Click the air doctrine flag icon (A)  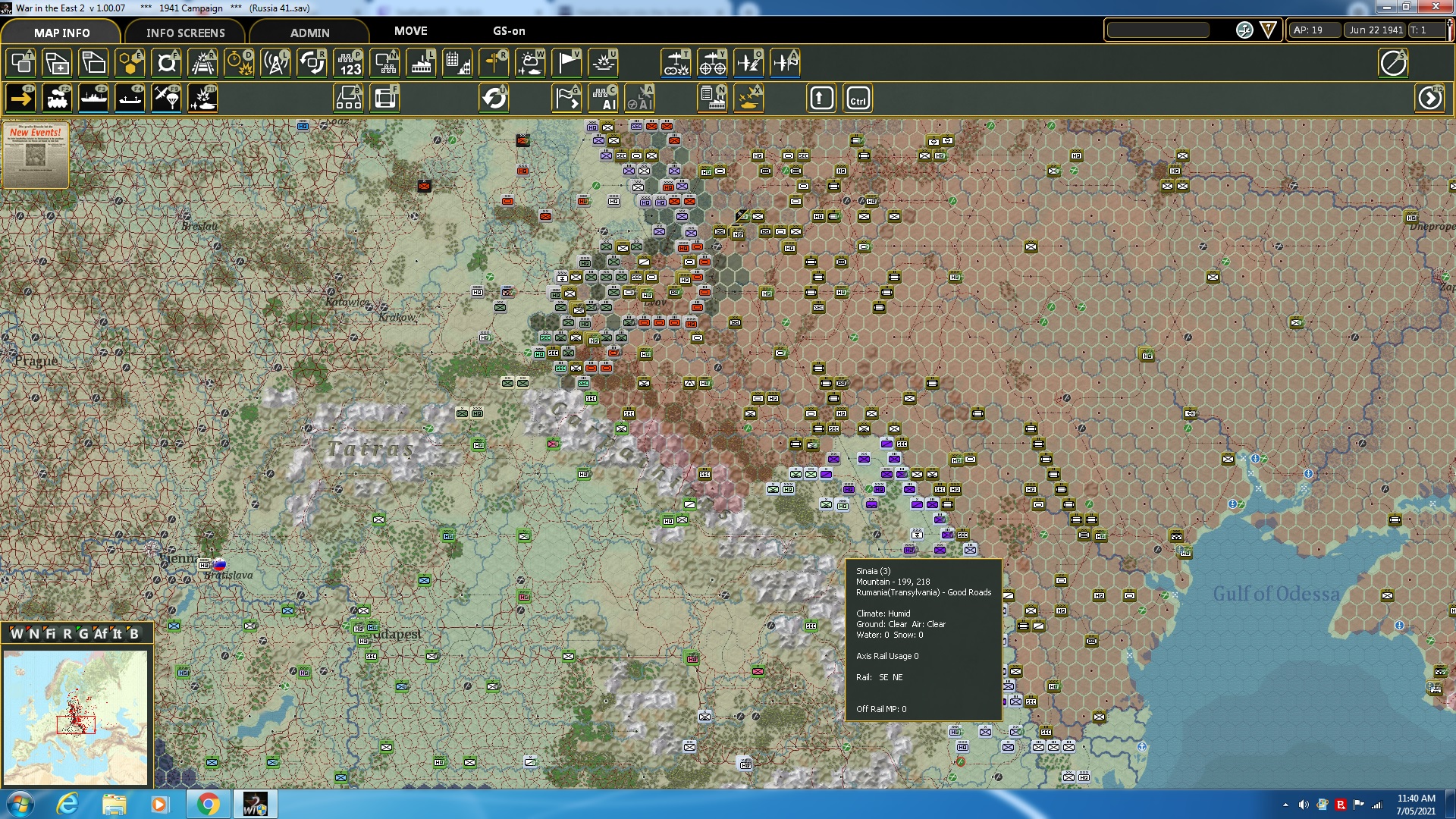pyautogui.click(x=785, y=63)
